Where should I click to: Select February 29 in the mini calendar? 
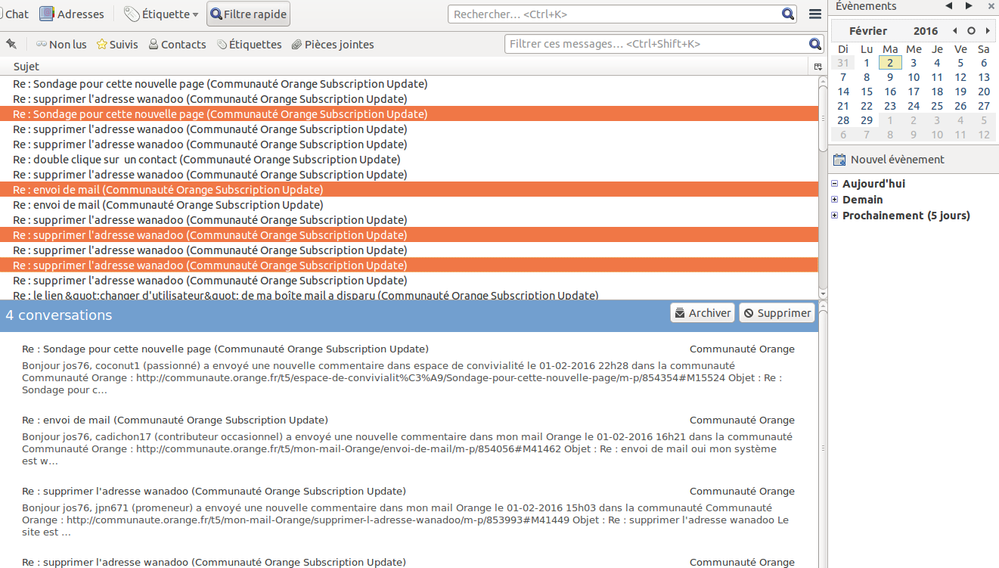pos(866,120)
